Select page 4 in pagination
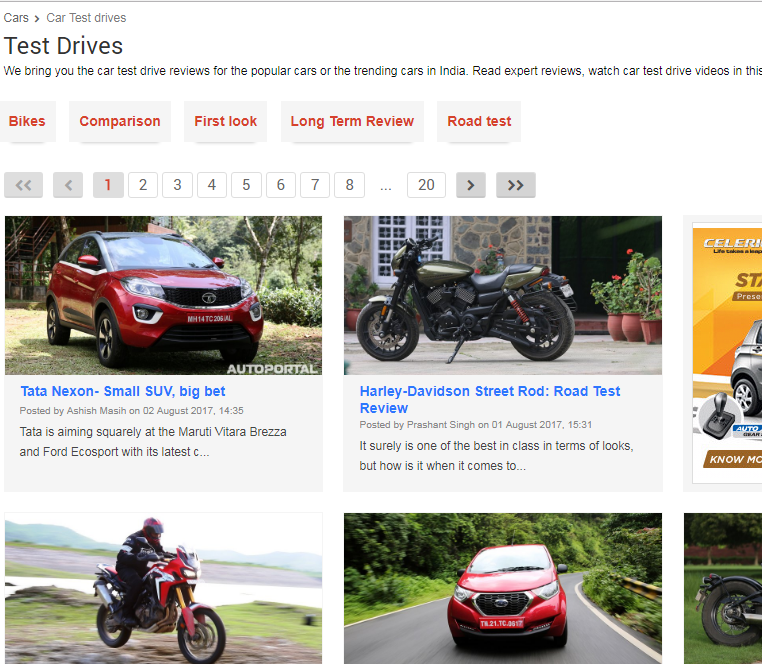762x664 pixels. (211, 185)
